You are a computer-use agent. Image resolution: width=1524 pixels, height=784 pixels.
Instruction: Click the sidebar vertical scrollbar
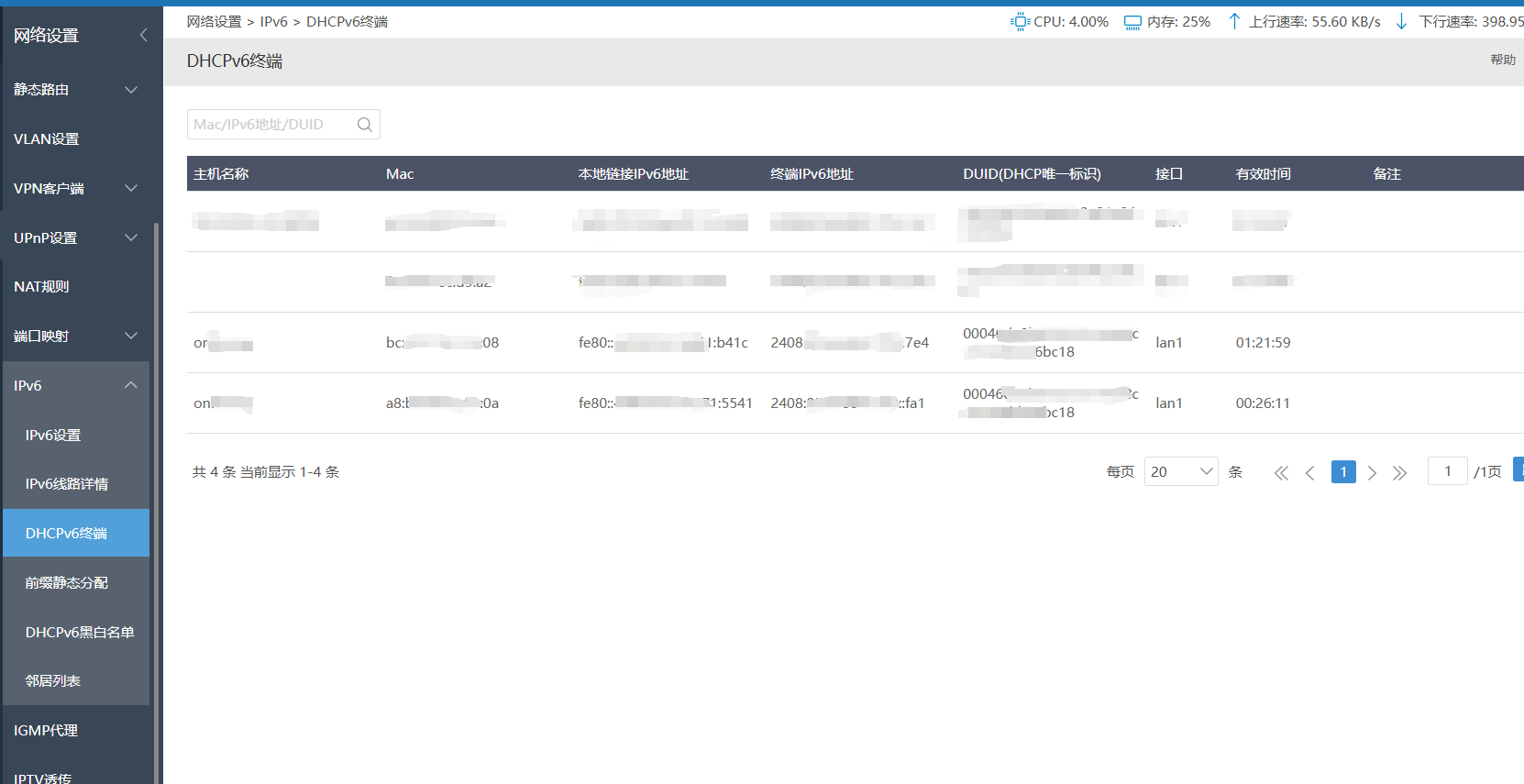(156, 502)
